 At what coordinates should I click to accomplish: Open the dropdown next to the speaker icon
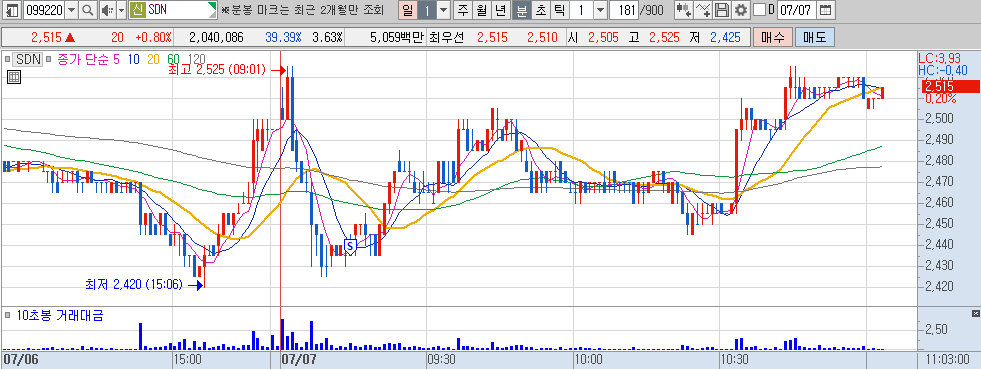click(x=121, y=10)
